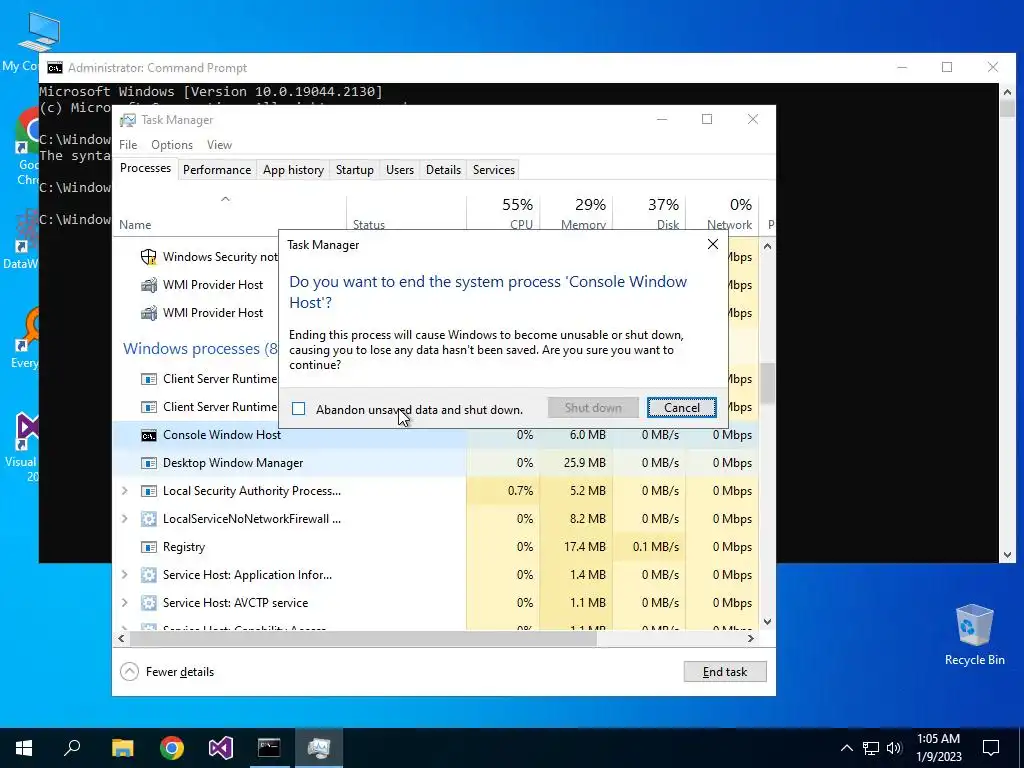This screenshot has height=768, width=1024.
Task: Click the Service Host: AVCTP service gear icon
Action: 149,603
